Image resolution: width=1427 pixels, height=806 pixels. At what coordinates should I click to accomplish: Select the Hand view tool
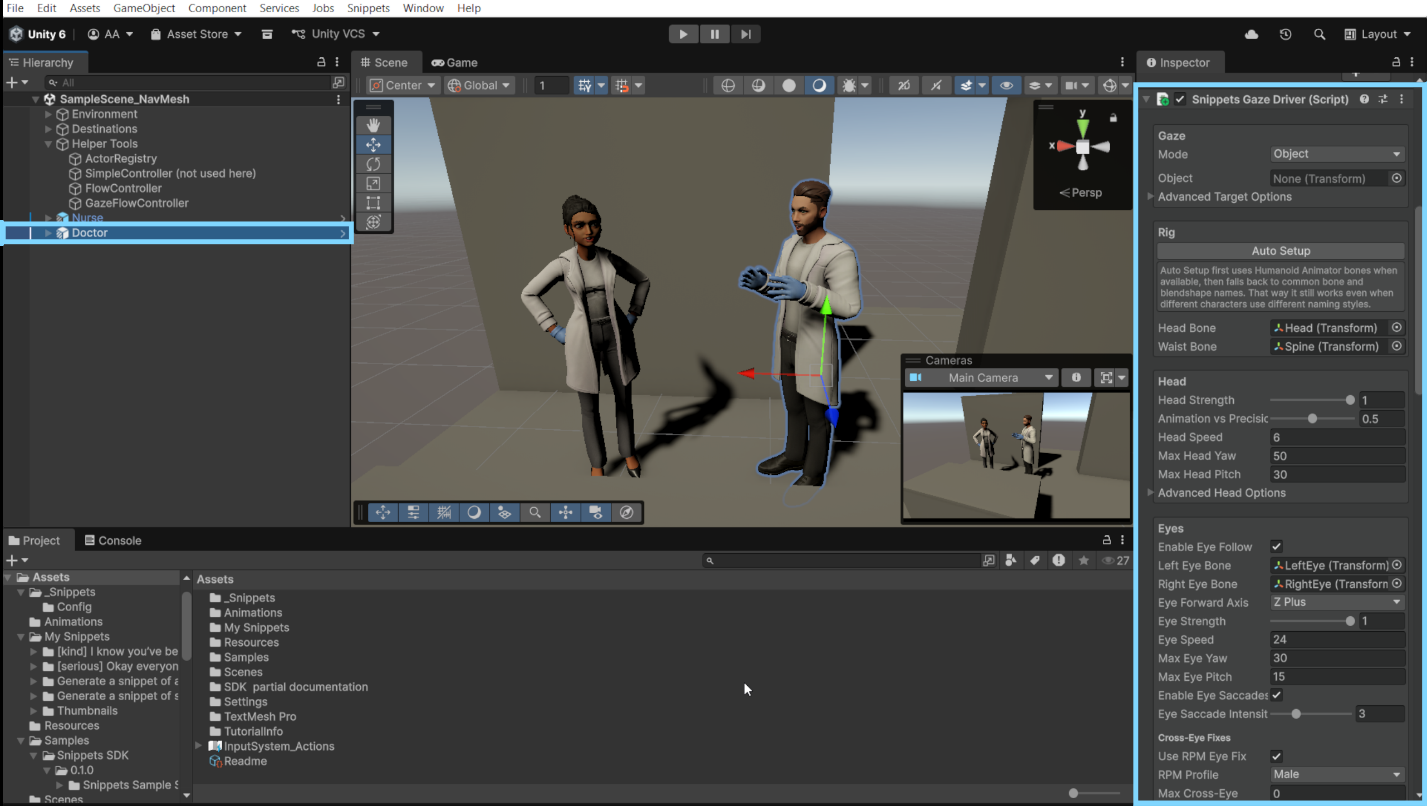tap(373, 125)
